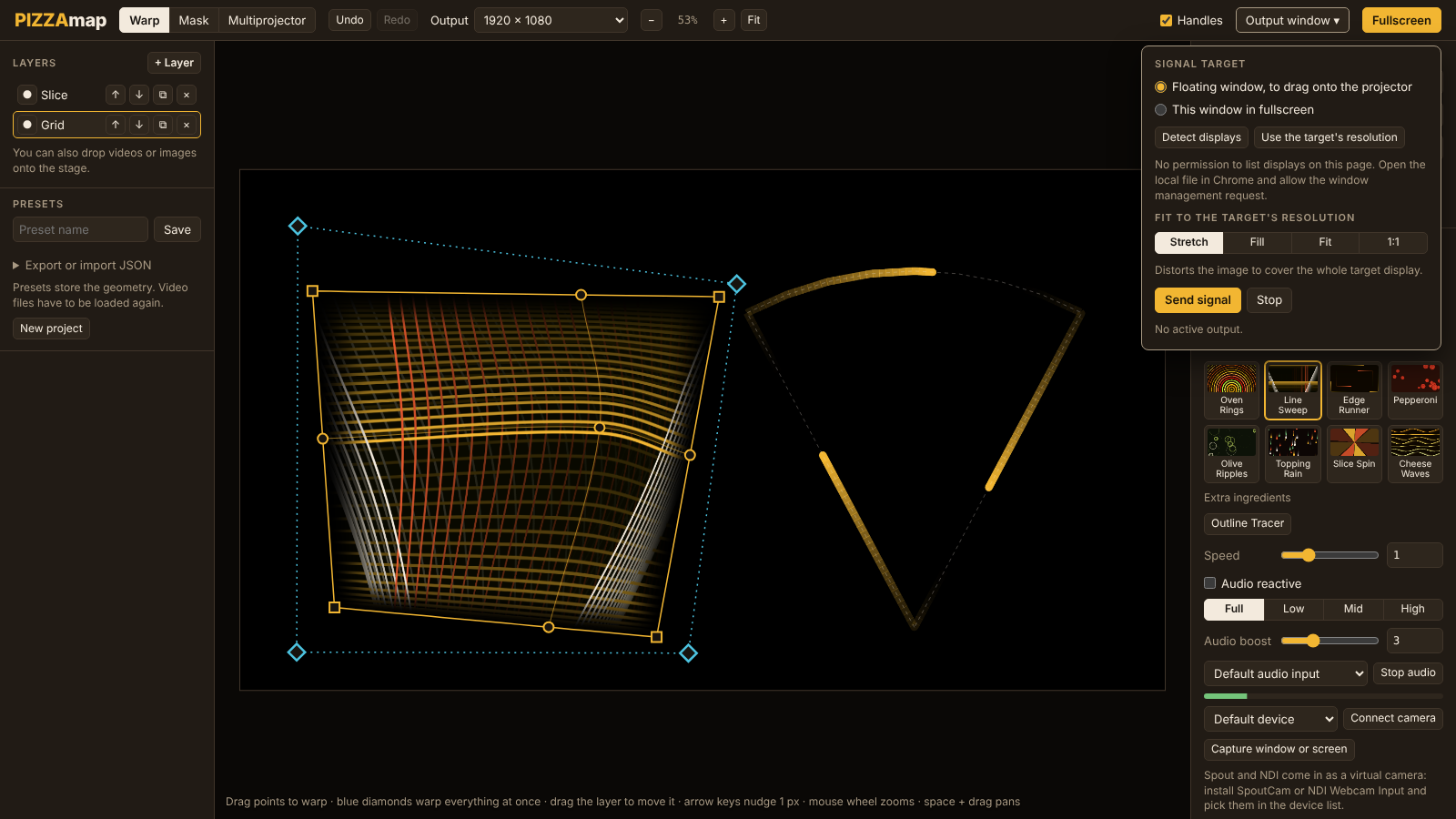Enable Audio reactive checkbox
This screenshot has width=1456, height=819.
(x=1210, y=583)
